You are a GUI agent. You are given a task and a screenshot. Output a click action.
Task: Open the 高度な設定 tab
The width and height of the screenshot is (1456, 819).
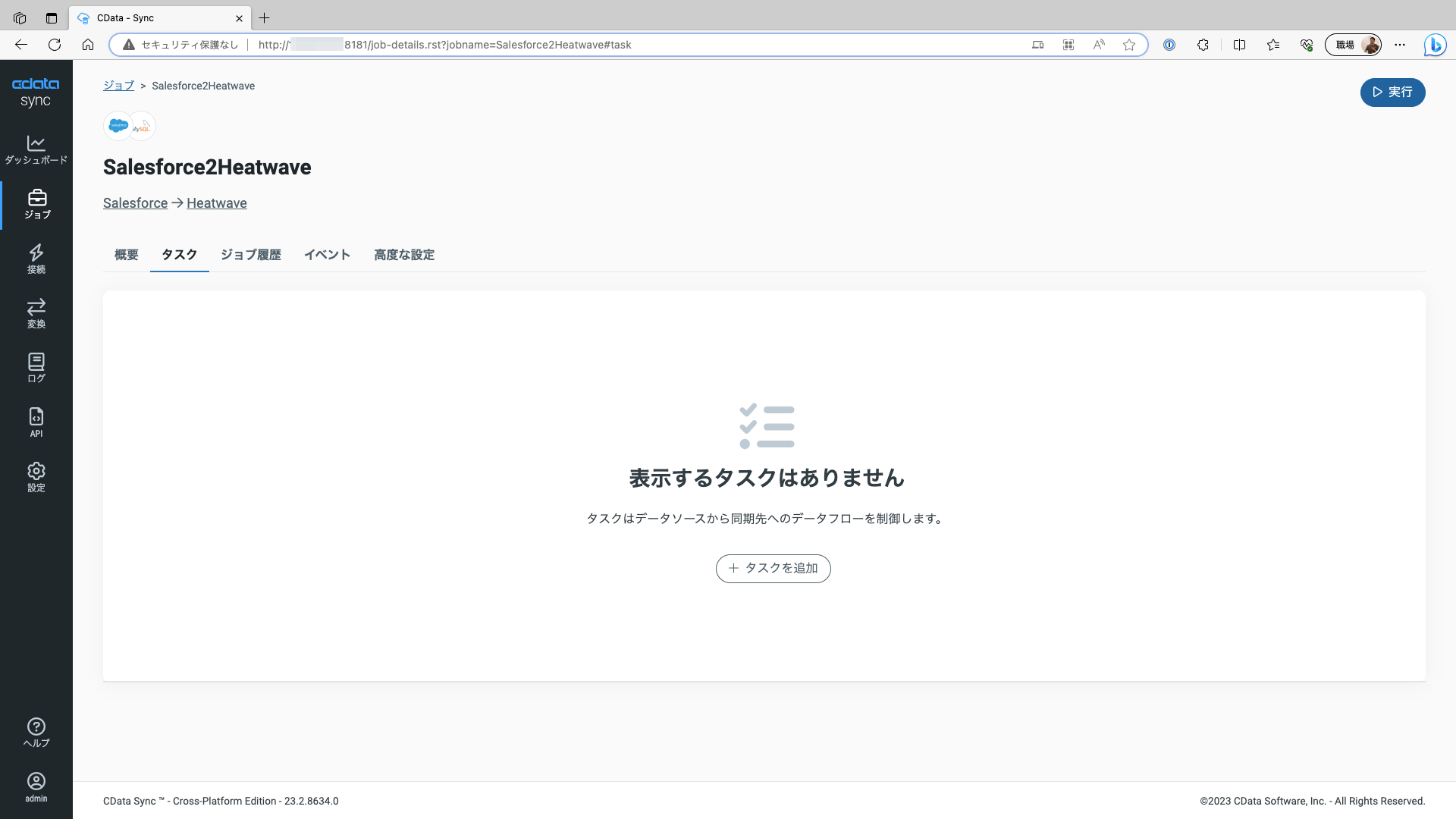click(x=403, y=255)
